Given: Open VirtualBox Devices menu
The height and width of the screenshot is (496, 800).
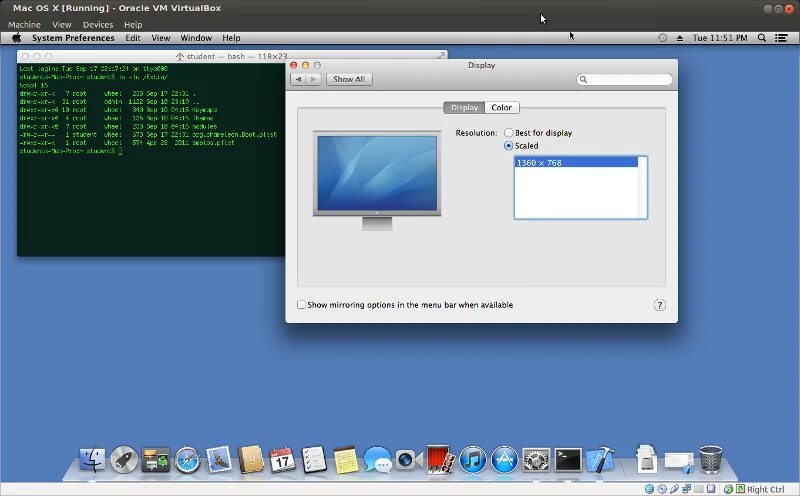Looking at the screenshot, I should pos(98,24).
